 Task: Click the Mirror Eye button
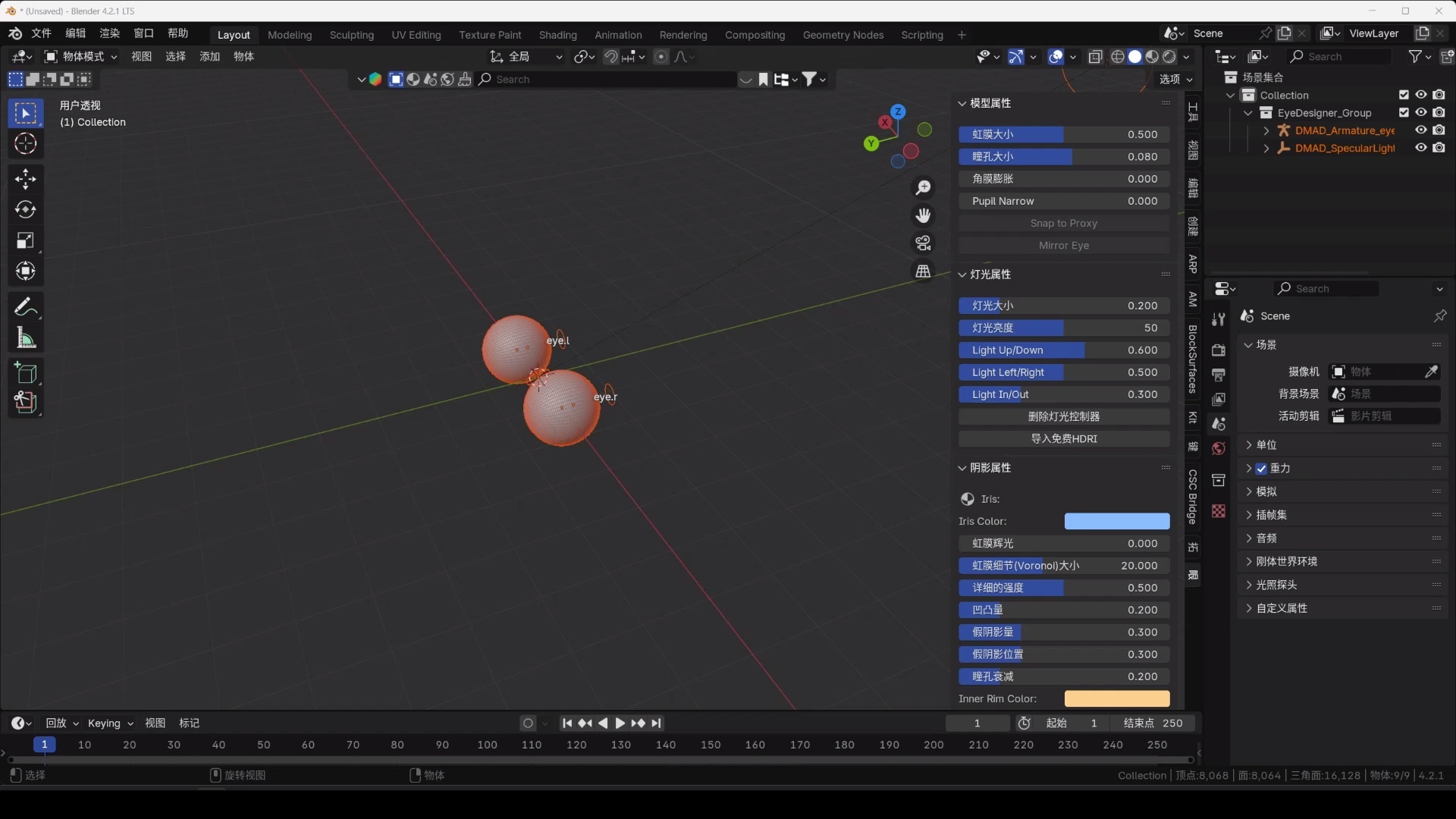point(1064,246)
